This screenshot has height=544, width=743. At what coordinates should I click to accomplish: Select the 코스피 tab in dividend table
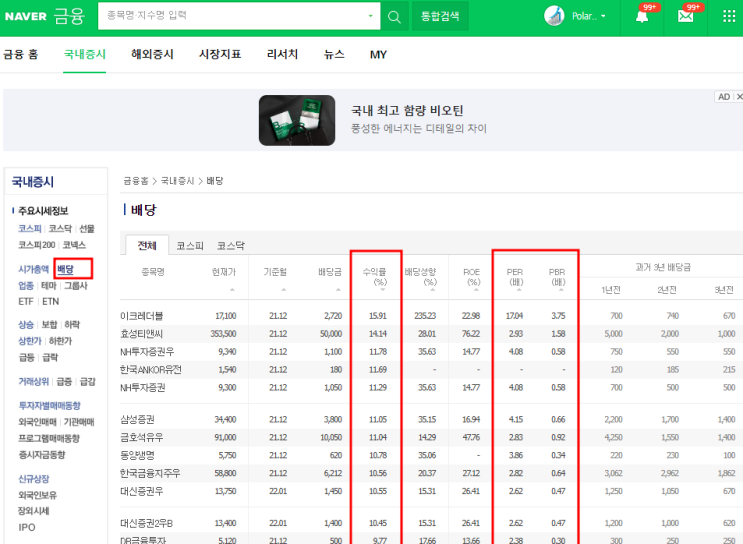click(x=190, y=246)
